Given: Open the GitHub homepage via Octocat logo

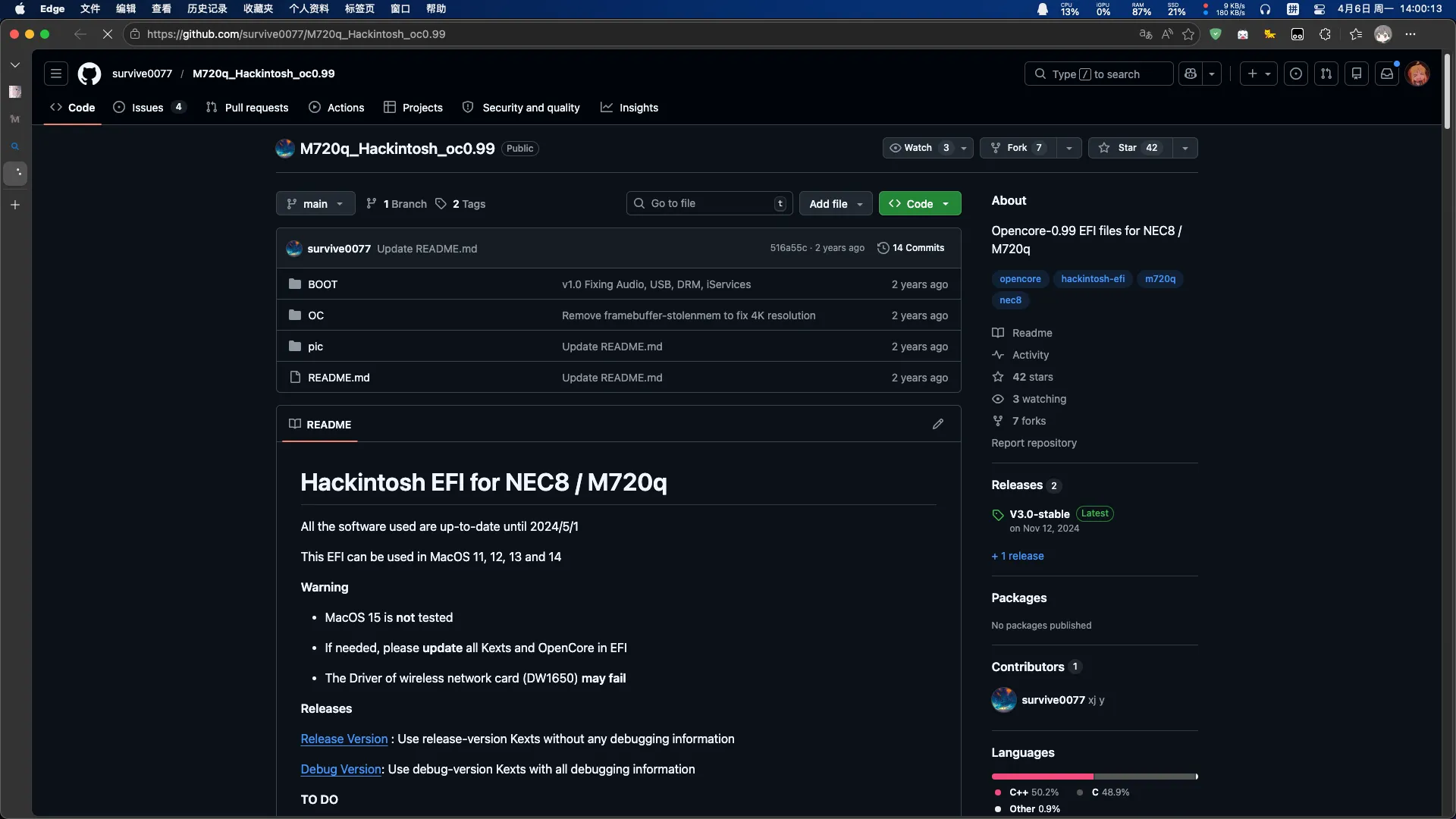Looking at the screenshot, I should [89, 74].
